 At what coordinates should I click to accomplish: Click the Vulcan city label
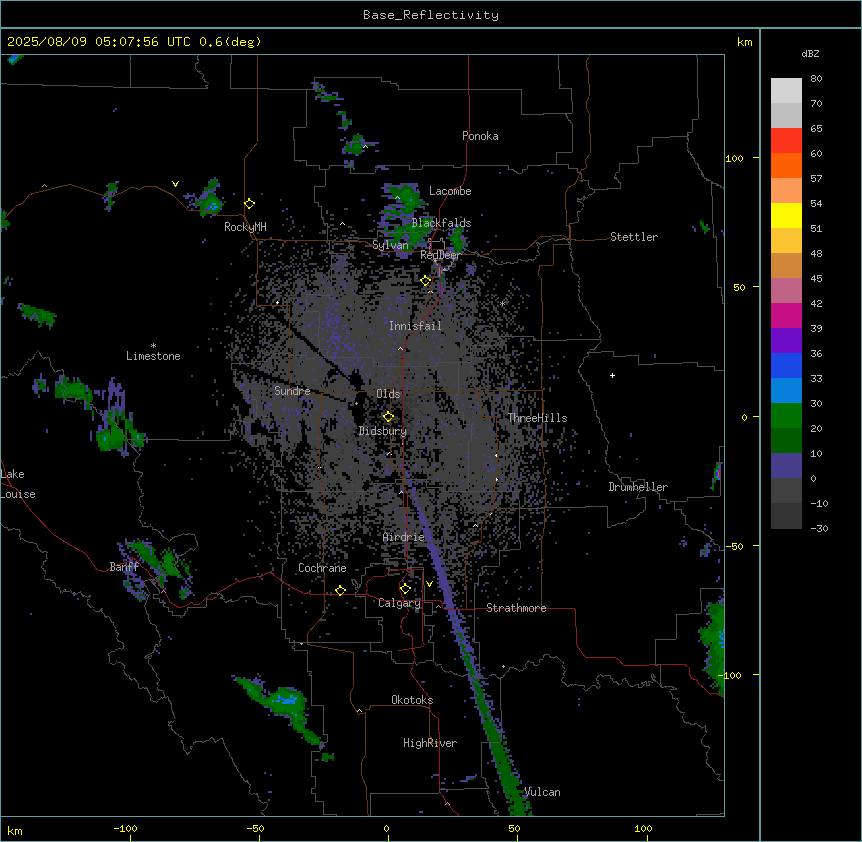pyautogui.click(x=542, y=792)
